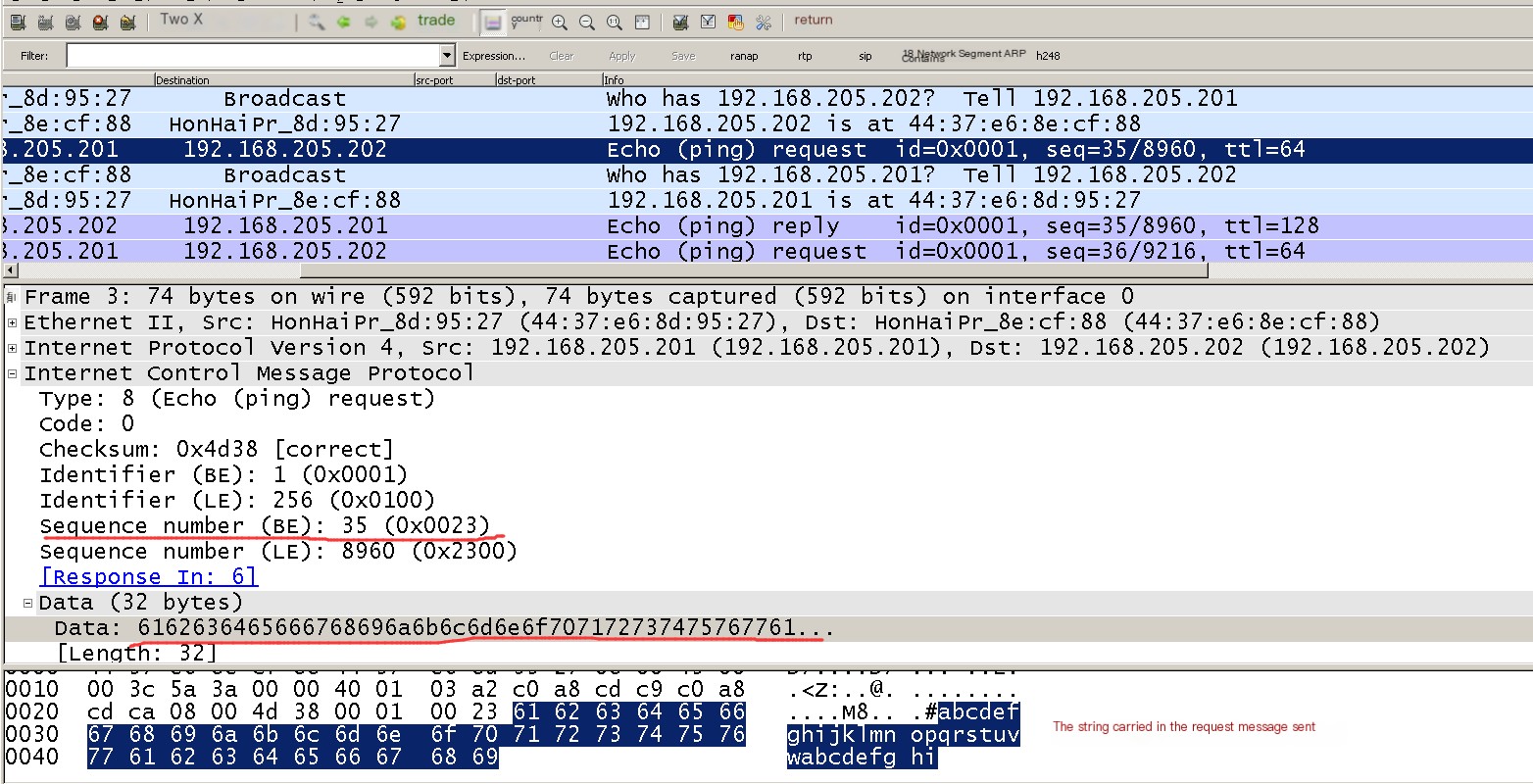Select Echo request seq=35/8960 ttl=64 row
This screenshot has width=1533, height=784.
(x=766, y=150)
